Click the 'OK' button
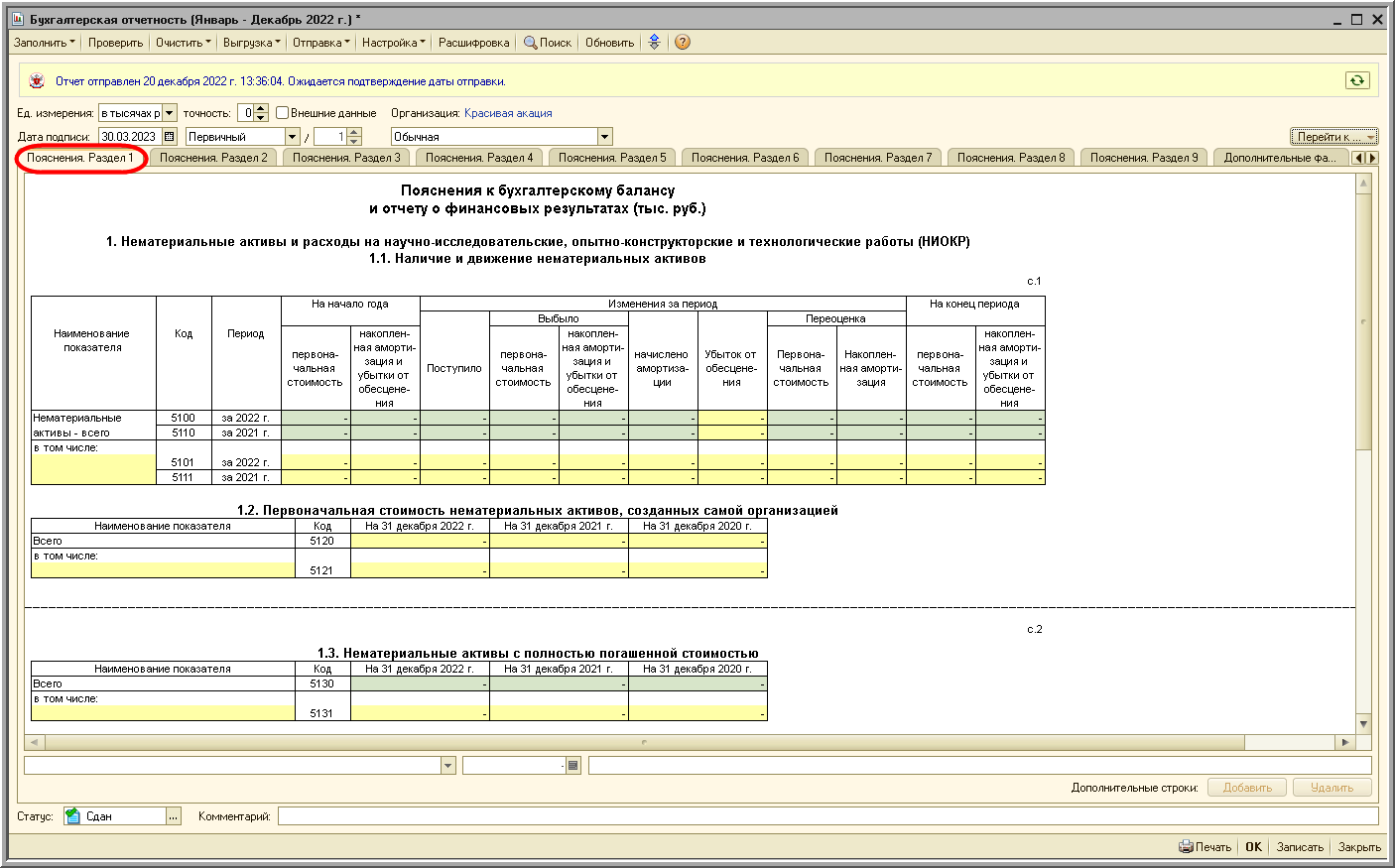Screen dimensions: 1395x868 [1254, 847]
